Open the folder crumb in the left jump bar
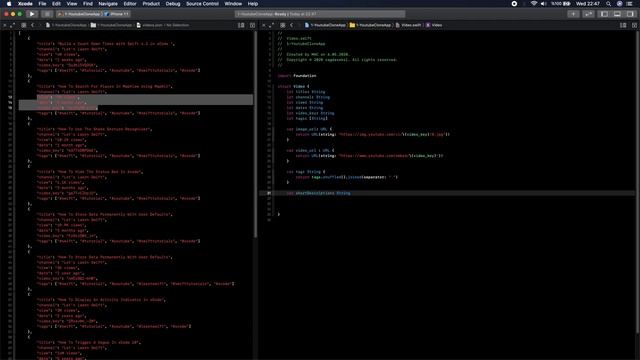 point(111,25)
